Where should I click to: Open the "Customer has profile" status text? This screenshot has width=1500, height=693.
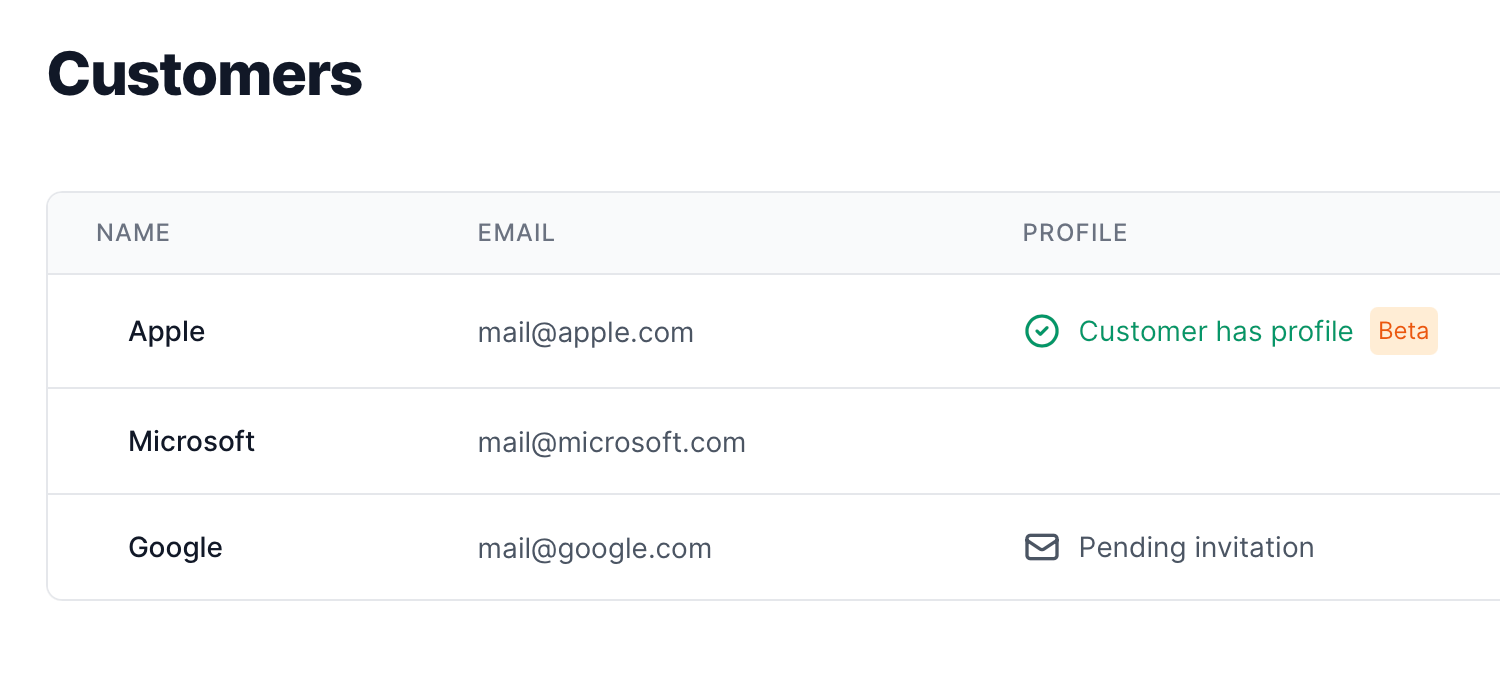coord(1215,331)
